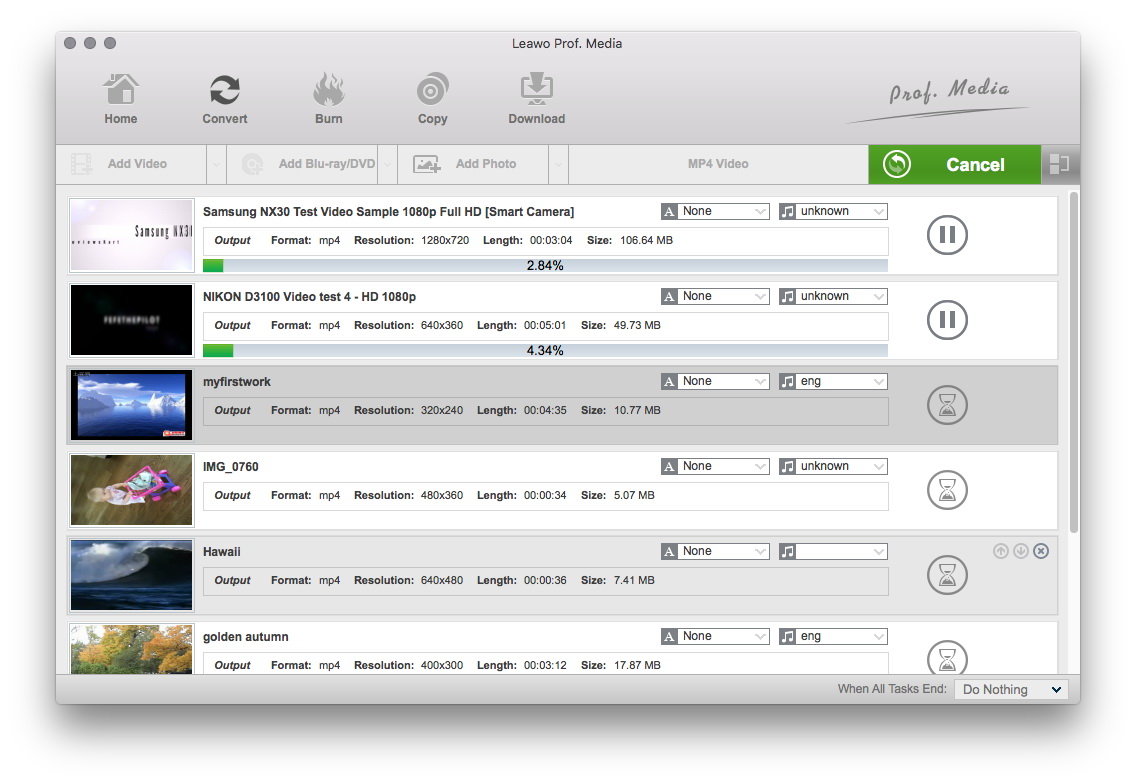Screen dimensions: 1136x784
Task: Open the Home module
Action: pos(121,99)
